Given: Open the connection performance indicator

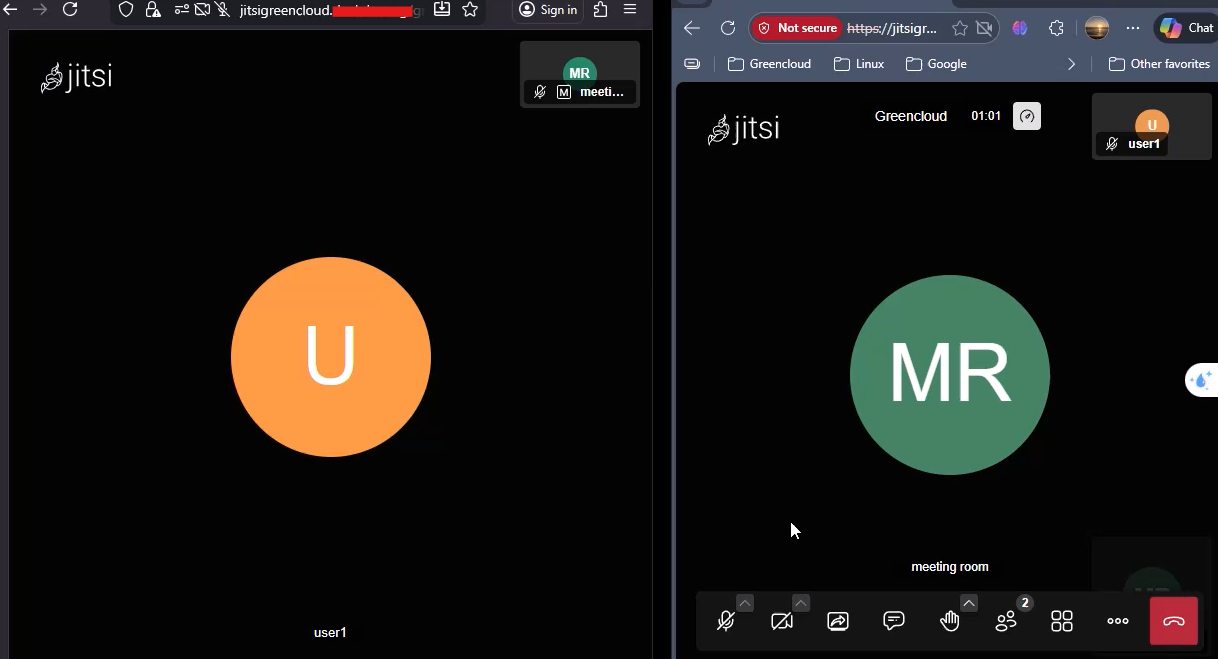Looking at the screenshot, I should [1027, 116].
